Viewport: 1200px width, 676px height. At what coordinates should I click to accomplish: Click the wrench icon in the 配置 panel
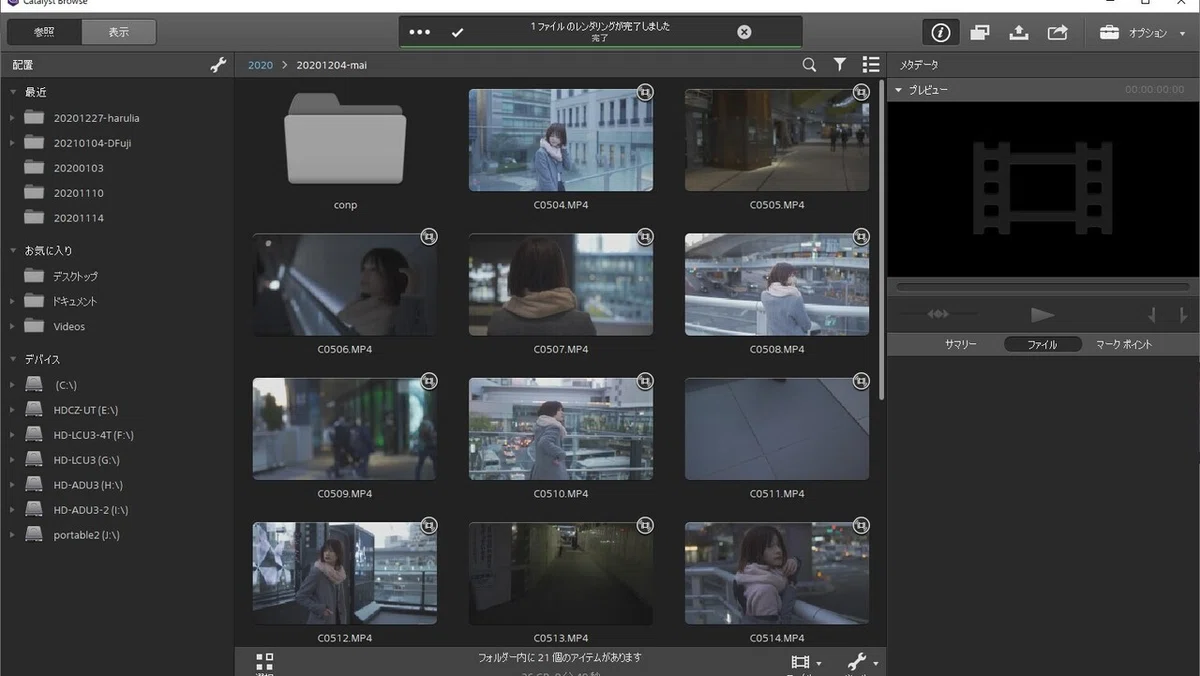coord(218,65)
